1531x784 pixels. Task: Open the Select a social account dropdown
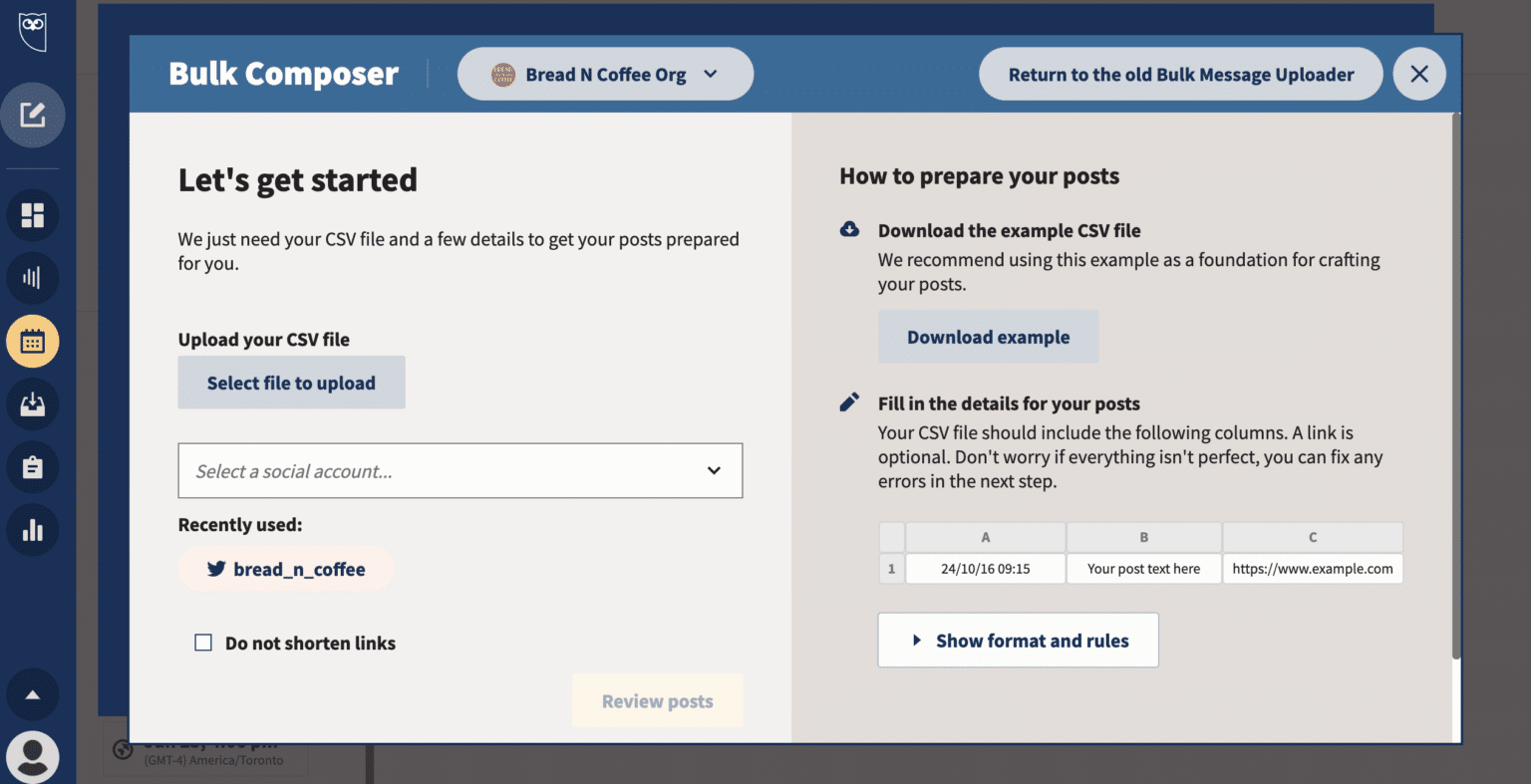[x=459, y=470]
